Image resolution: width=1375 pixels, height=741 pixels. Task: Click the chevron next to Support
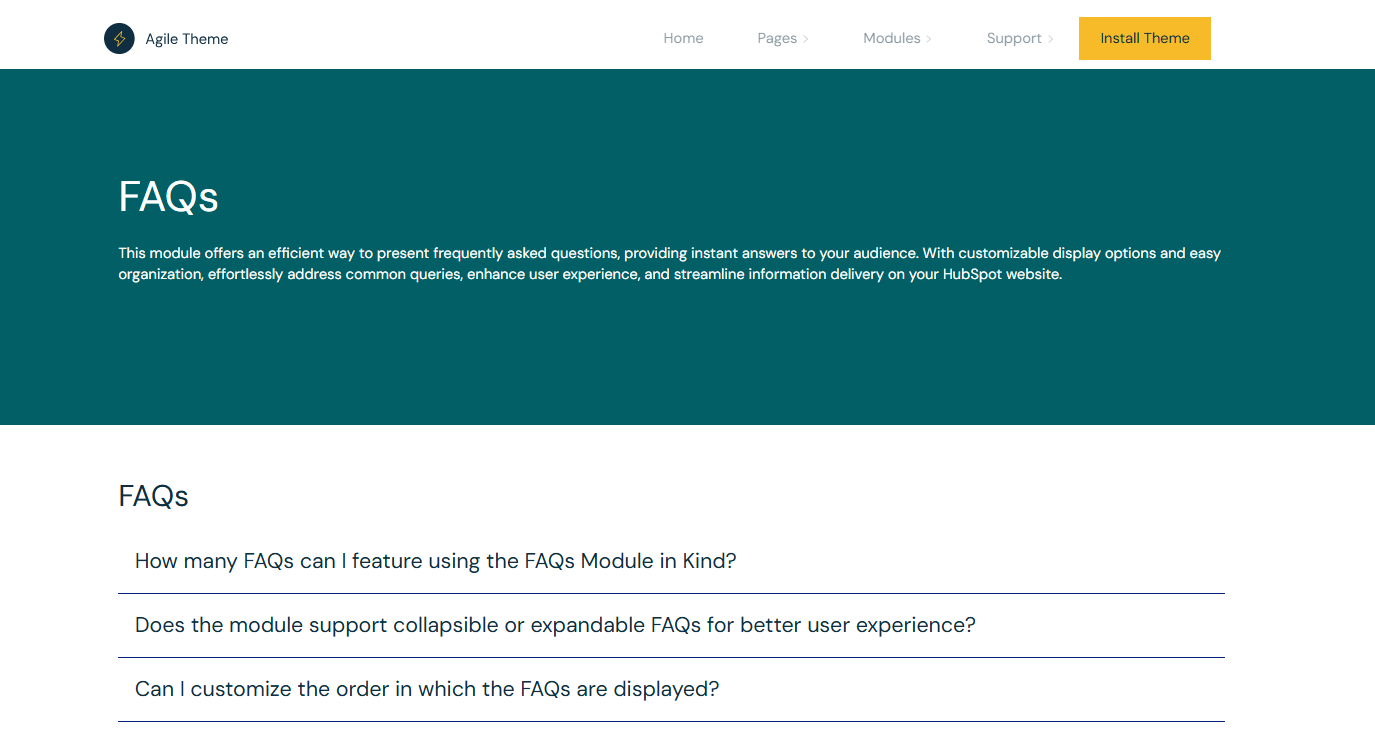(1051, 39)
